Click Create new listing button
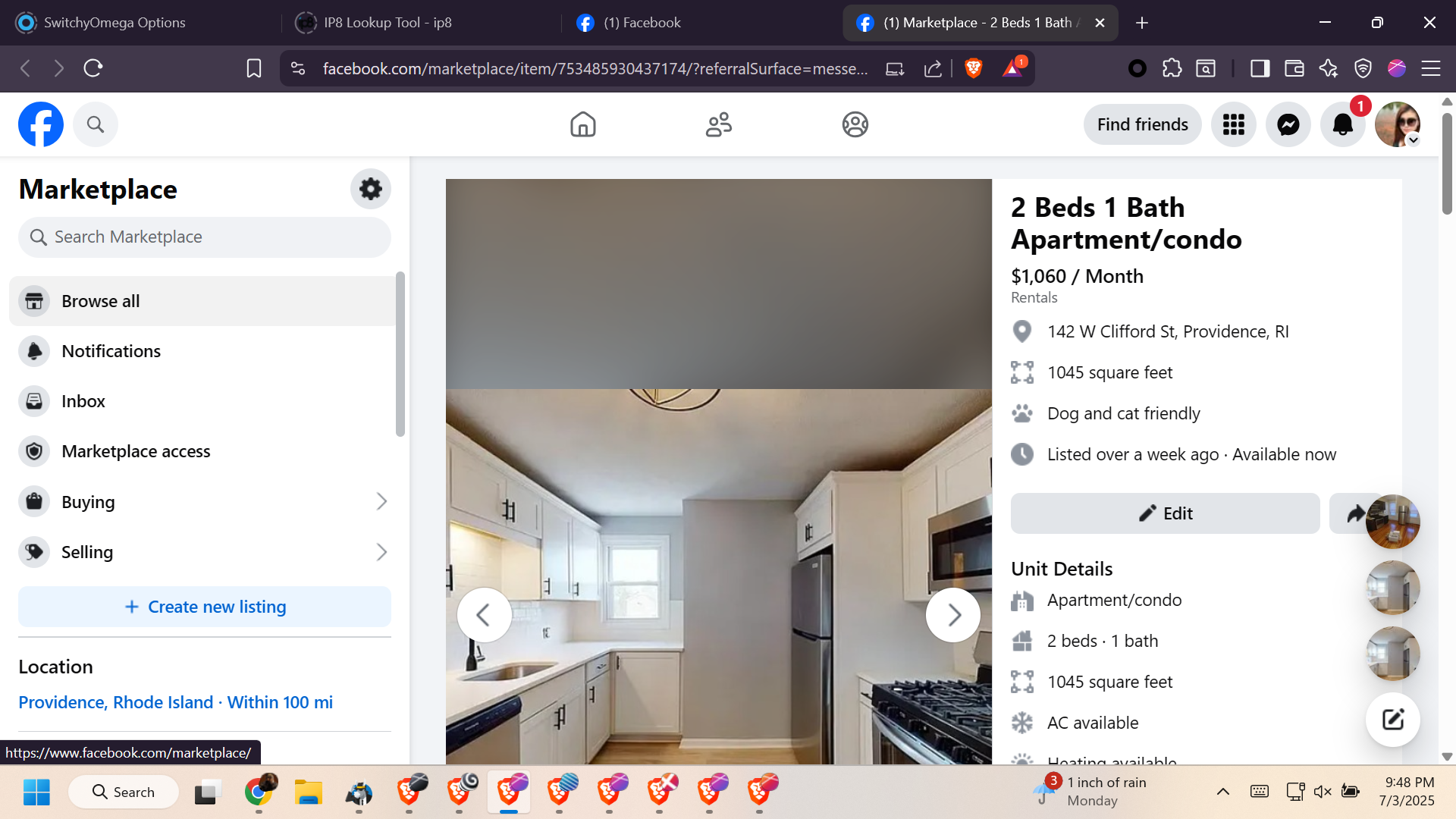This screenshot has width=1456, height=819. (x=205, y=607)
